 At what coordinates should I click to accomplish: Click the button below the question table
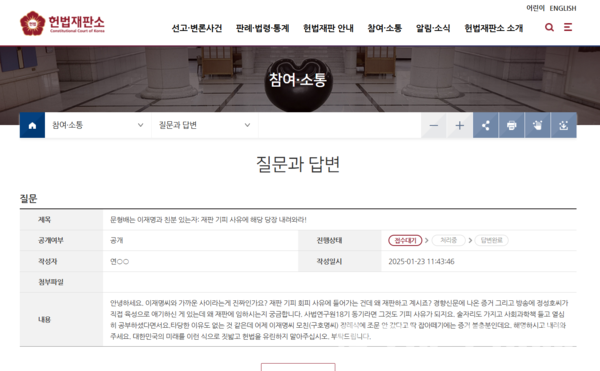point(298,367)
